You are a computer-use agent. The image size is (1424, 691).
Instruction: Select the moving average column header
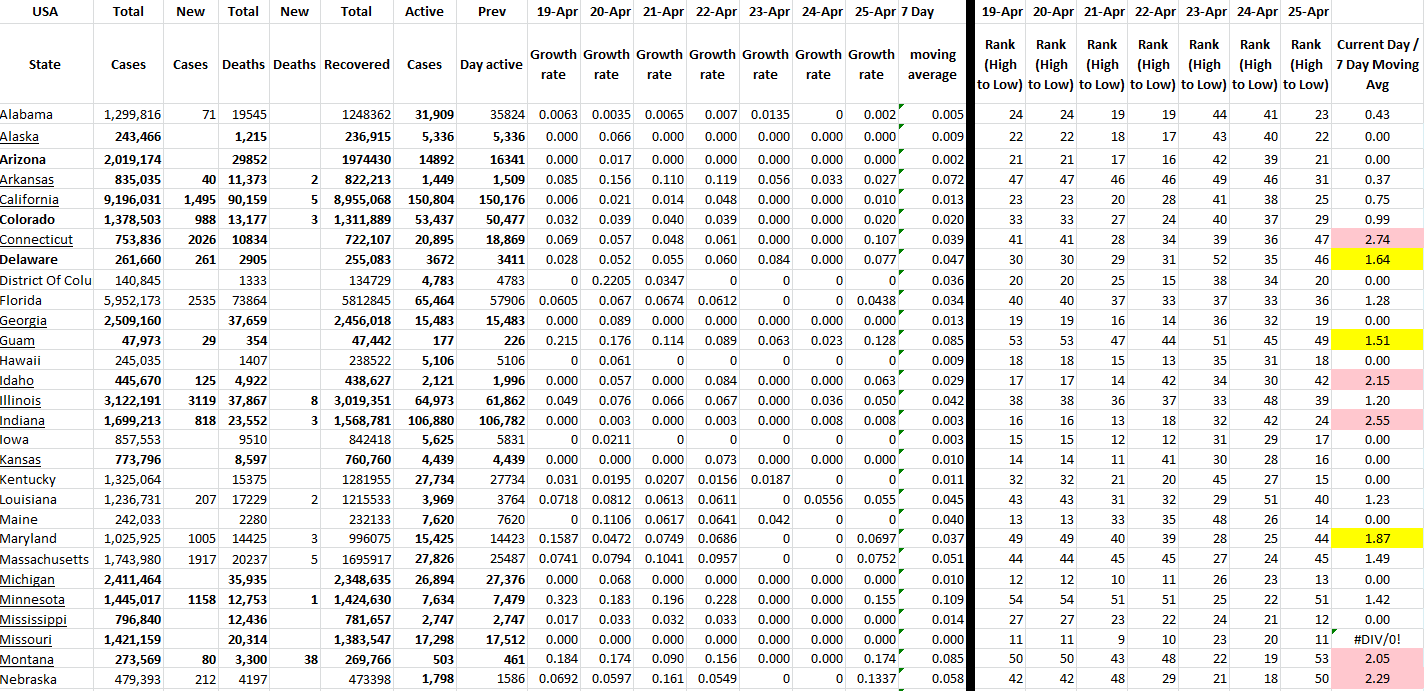pos(932,64)
